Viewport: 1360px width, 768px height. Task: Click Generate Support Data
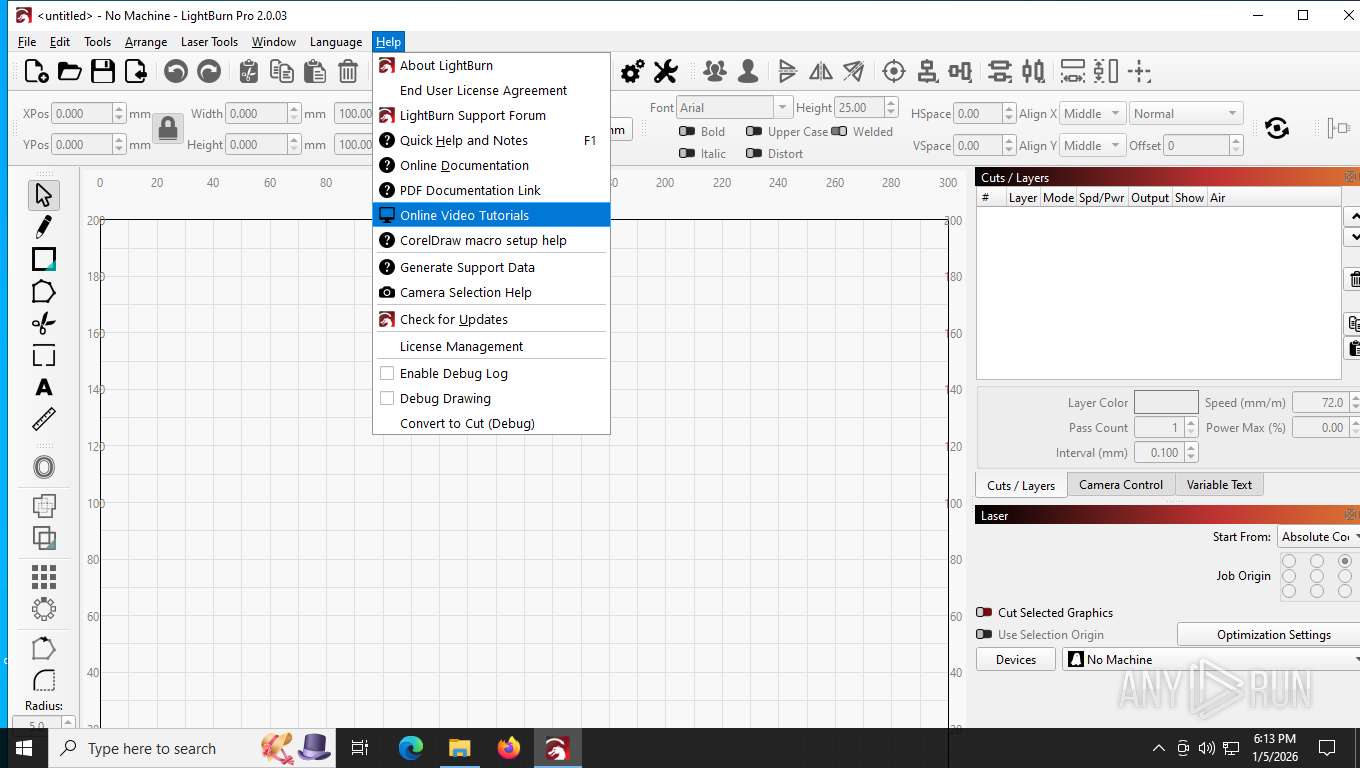[x=491, y=267]
